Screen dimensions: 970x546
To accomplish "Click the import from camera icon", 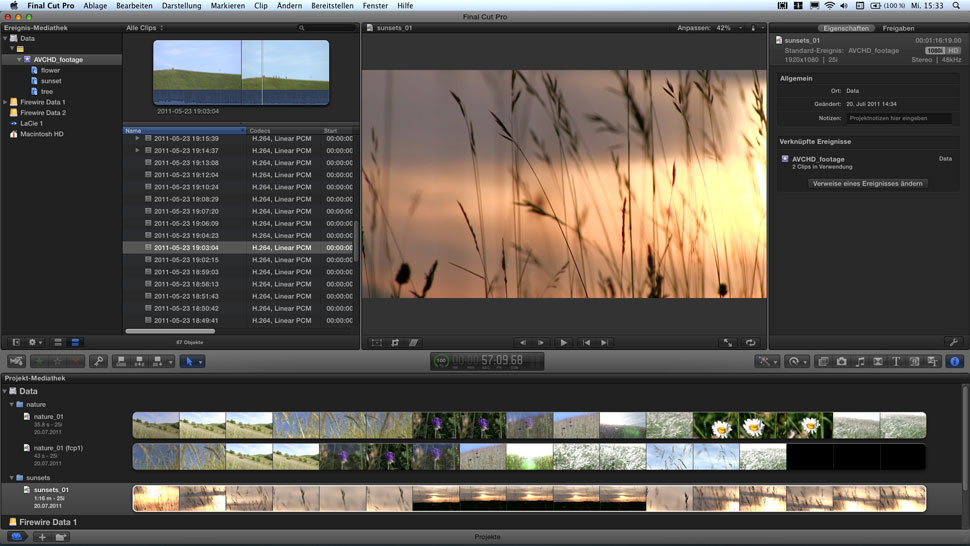I will (16, 361).
